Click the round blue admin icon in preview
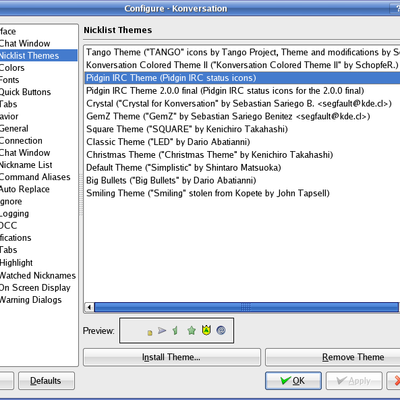Image resolution: width=400 pixels, height=400 pixels. pyautogui.click(x=221, y=330)
